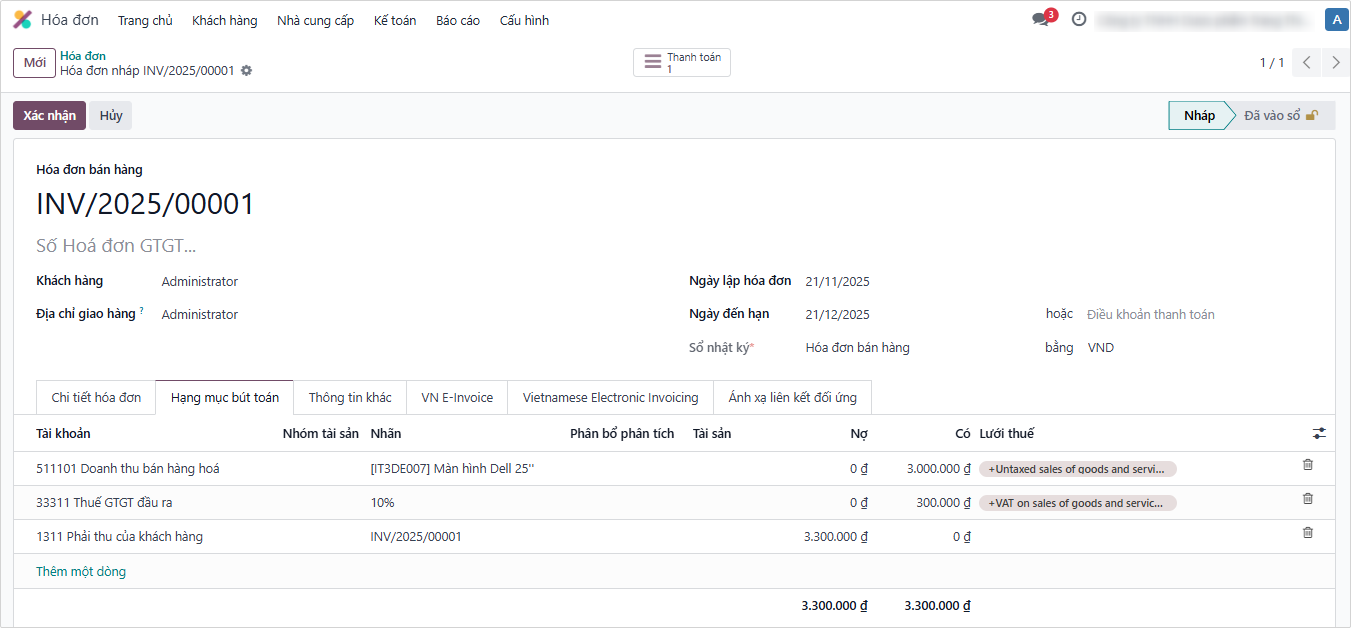Delete the 1311 Phải thu của khách hàng line

1307,533
